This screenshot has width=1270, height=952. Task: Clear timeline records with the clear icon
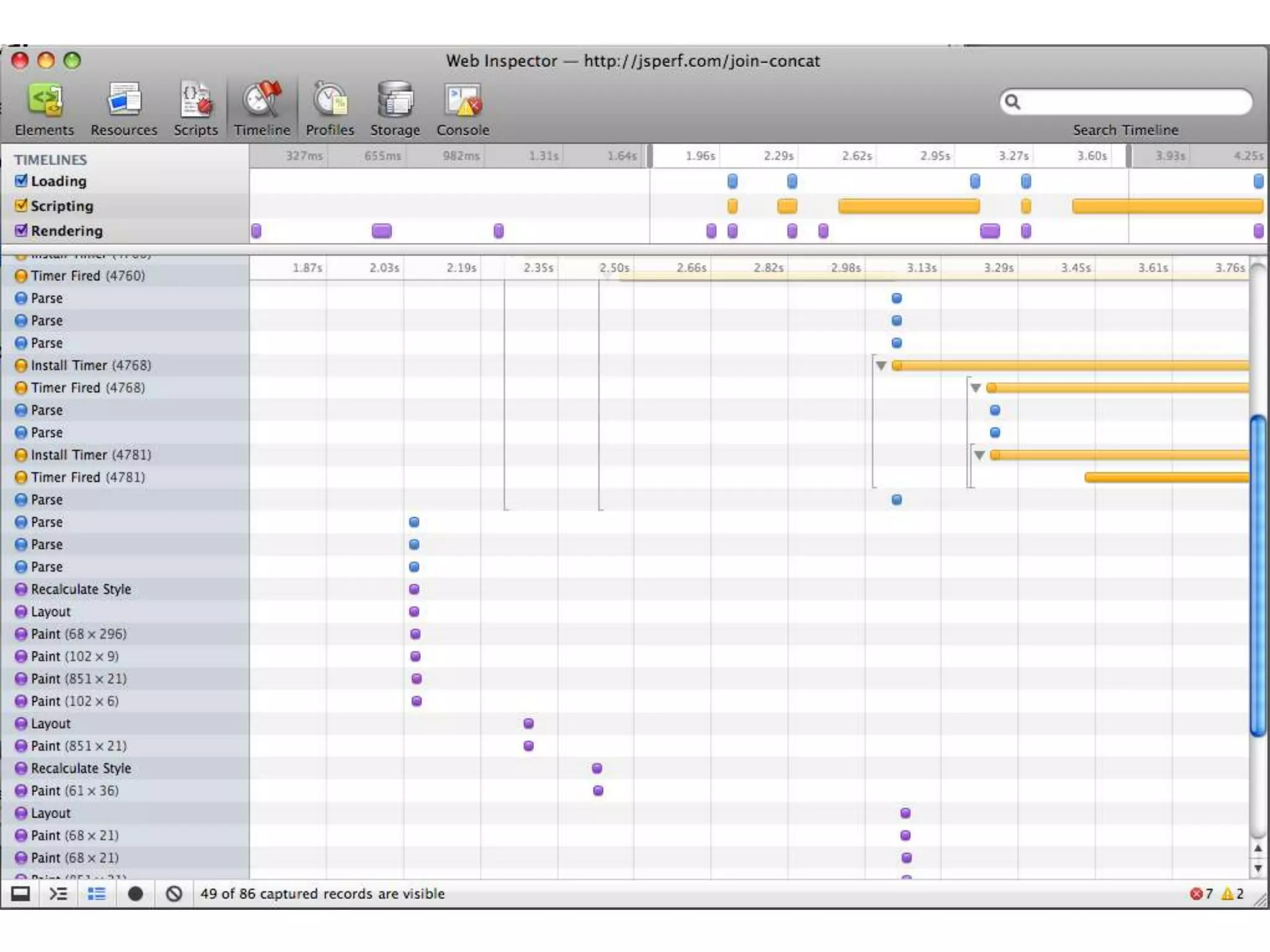click(x=174, y=894)
